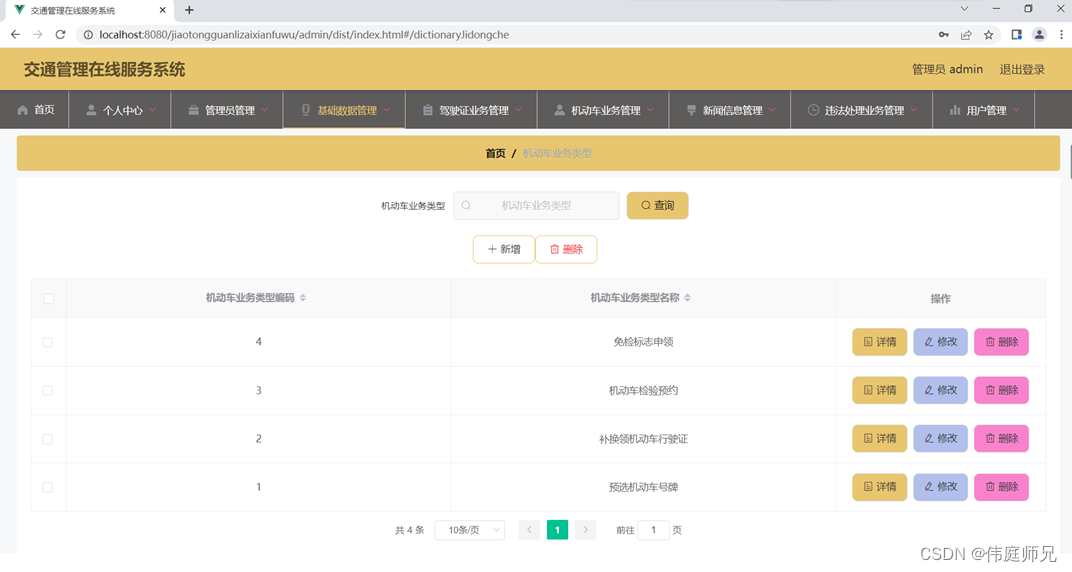1072x572 pixels.
Task: Click the password key icon in address bar
Action: (x=943, y=35)
